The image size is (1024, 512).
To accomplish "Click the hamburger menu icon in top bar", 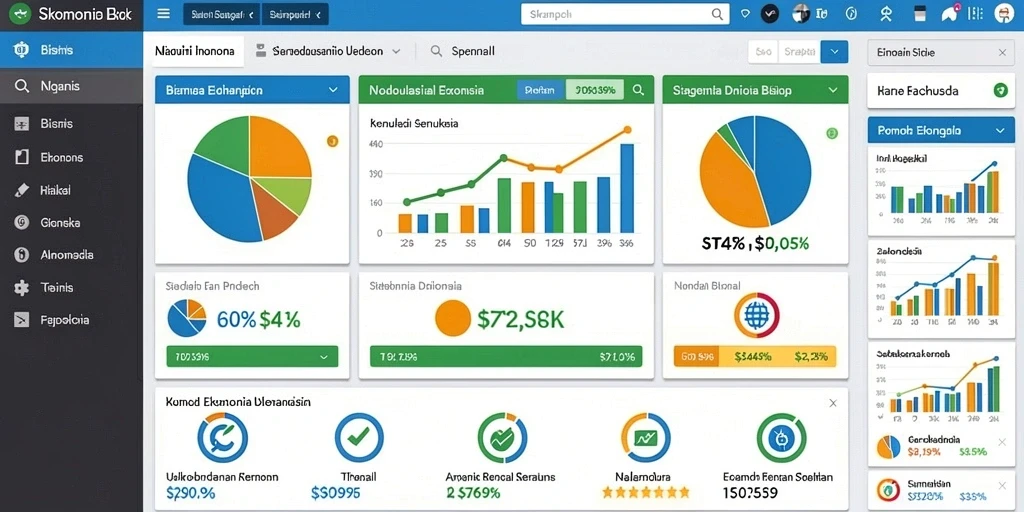I will coord(163,14).
